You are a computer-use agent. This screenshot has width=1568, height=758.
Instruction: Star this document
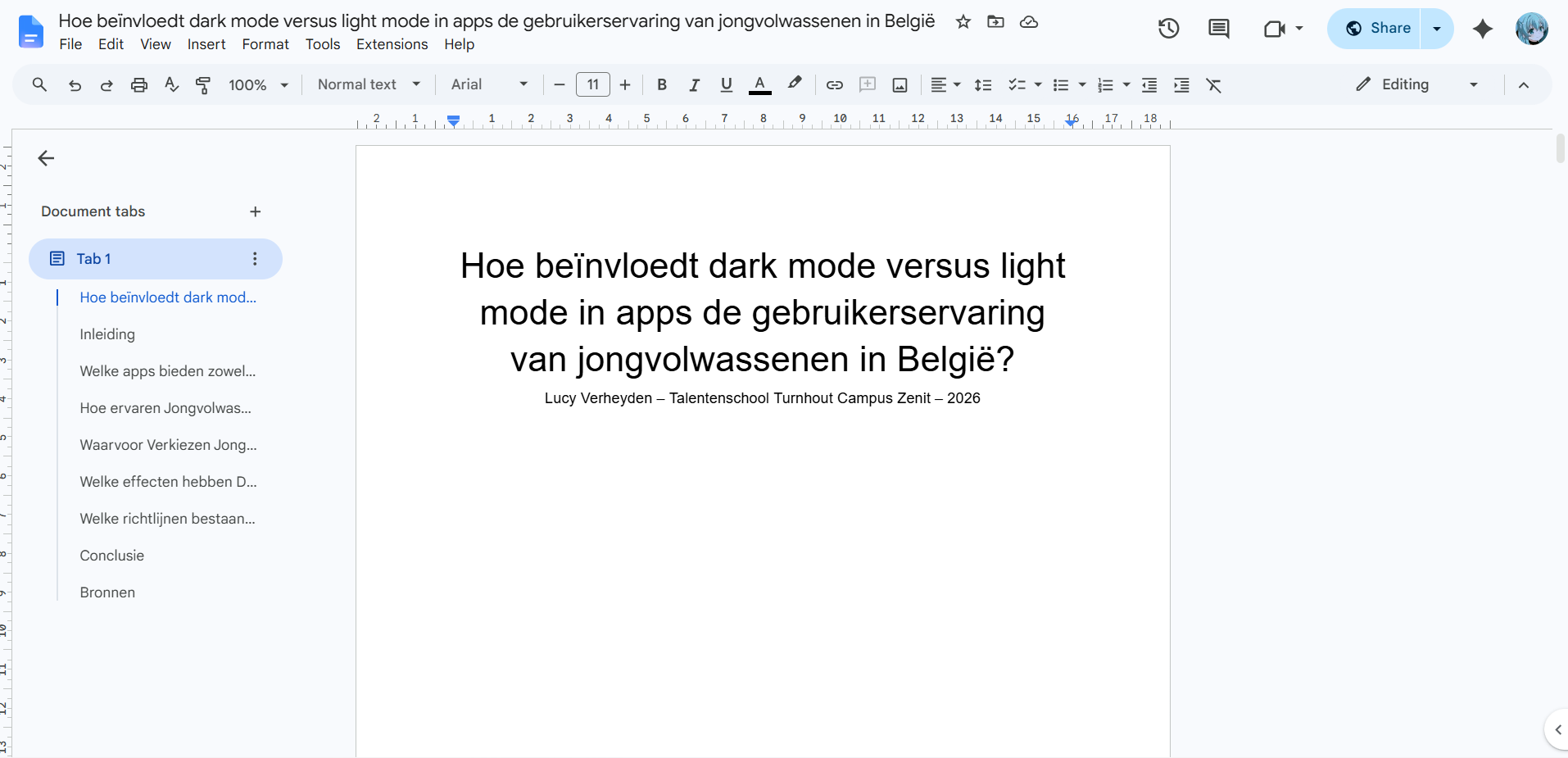tap(963, 22)
